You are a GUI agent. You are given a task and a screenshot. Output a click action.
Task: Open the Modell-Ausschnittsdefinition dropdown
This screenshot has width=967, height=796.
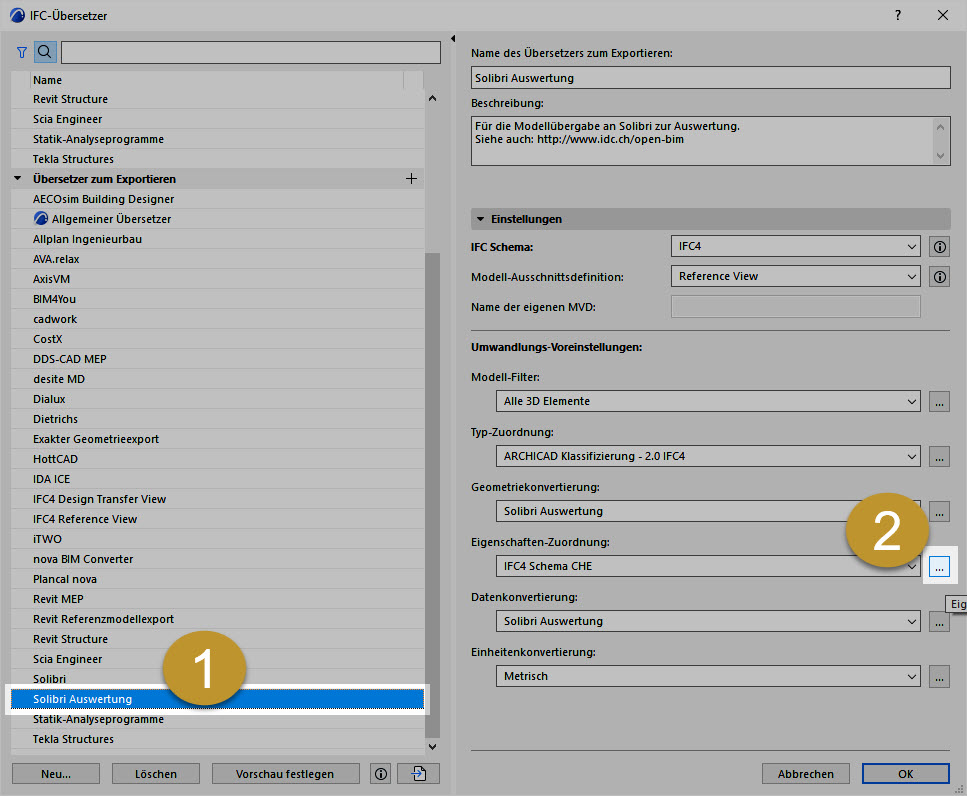tap(796, 277)
